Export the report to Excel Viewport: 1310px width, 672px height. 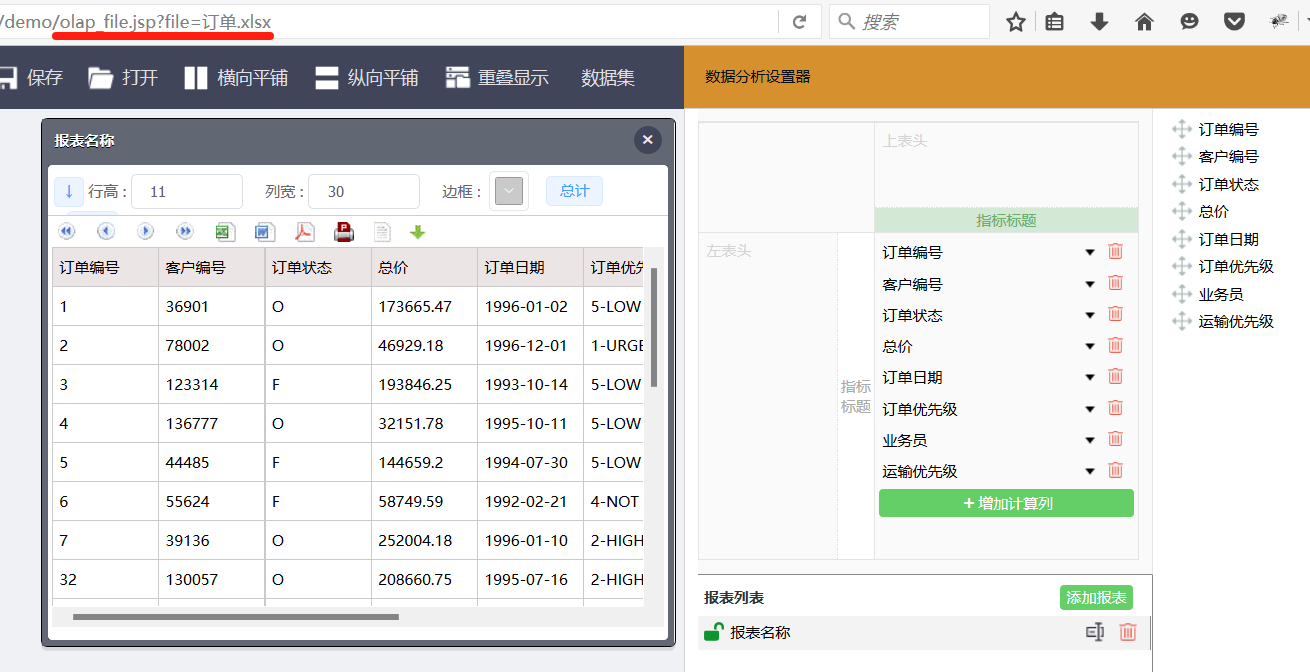pyautogui.click(x=225, y=232)
